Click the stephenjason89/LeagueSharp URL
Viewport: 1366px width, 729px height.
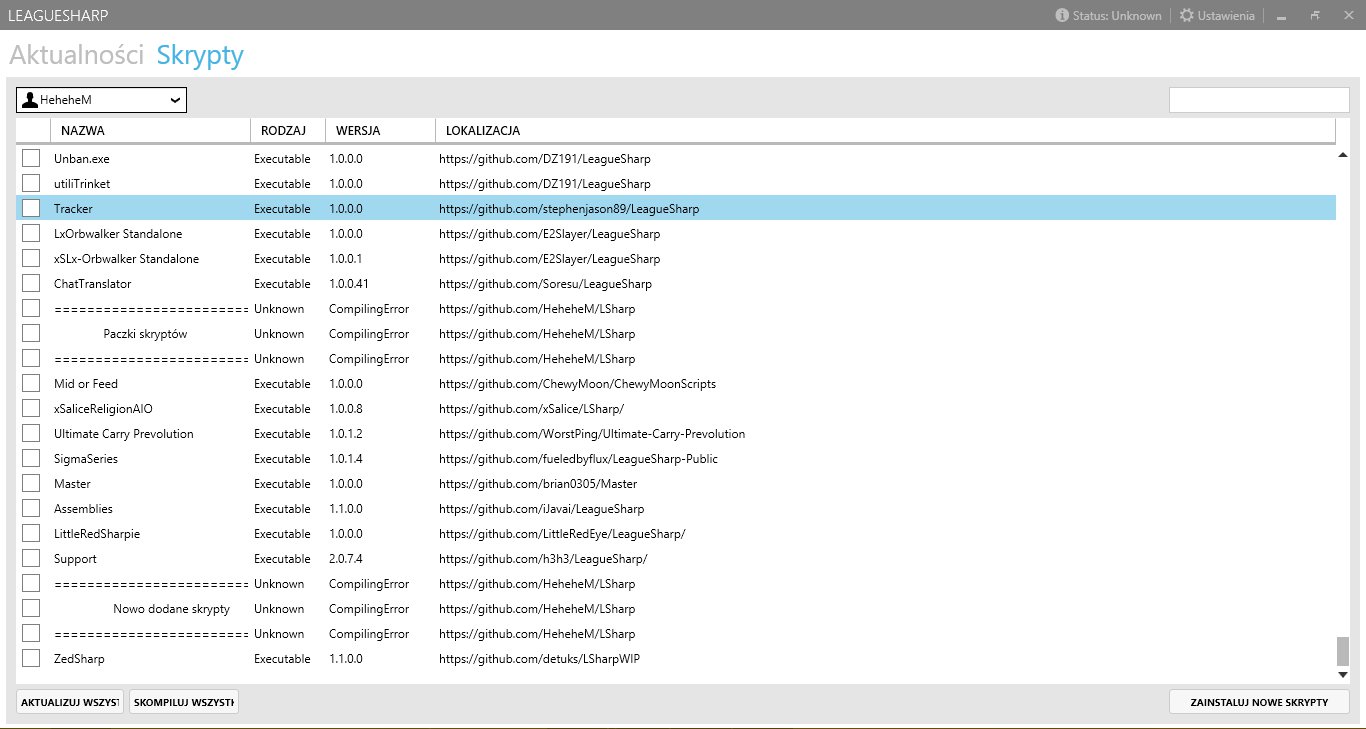569,209
